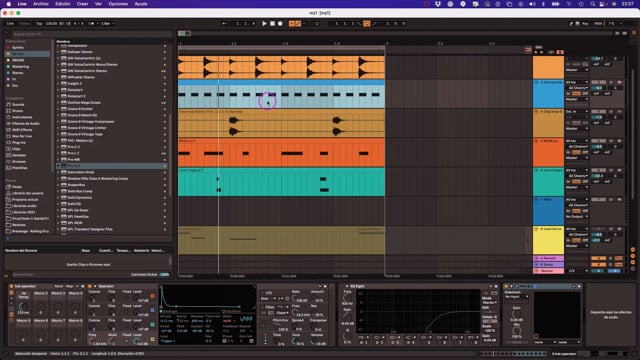Open the Plug-ins category
This screenshot has height=360, width=640.
pyautogui.click(x=27, y=142)
